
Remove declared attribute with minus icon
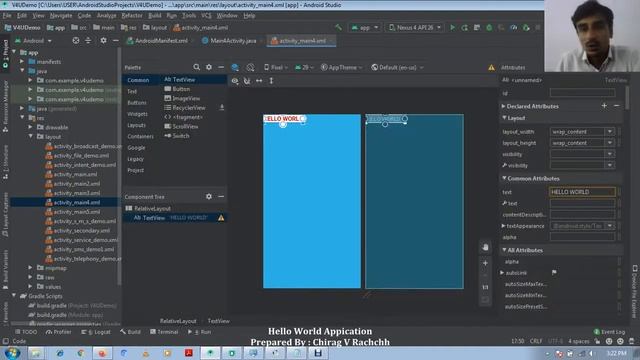click(616, 106)
